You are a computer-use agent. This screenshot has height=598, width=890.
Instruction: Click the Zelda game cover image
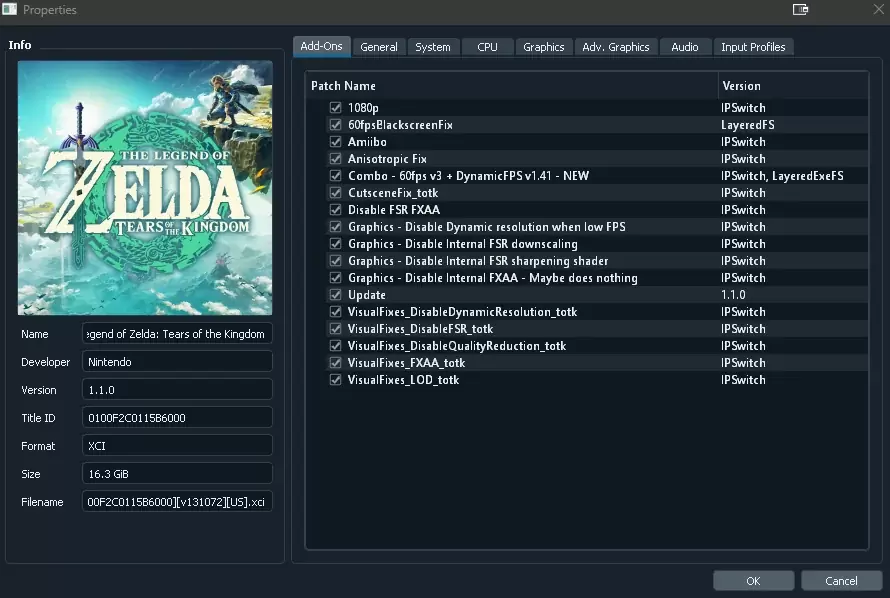point(145,188)
